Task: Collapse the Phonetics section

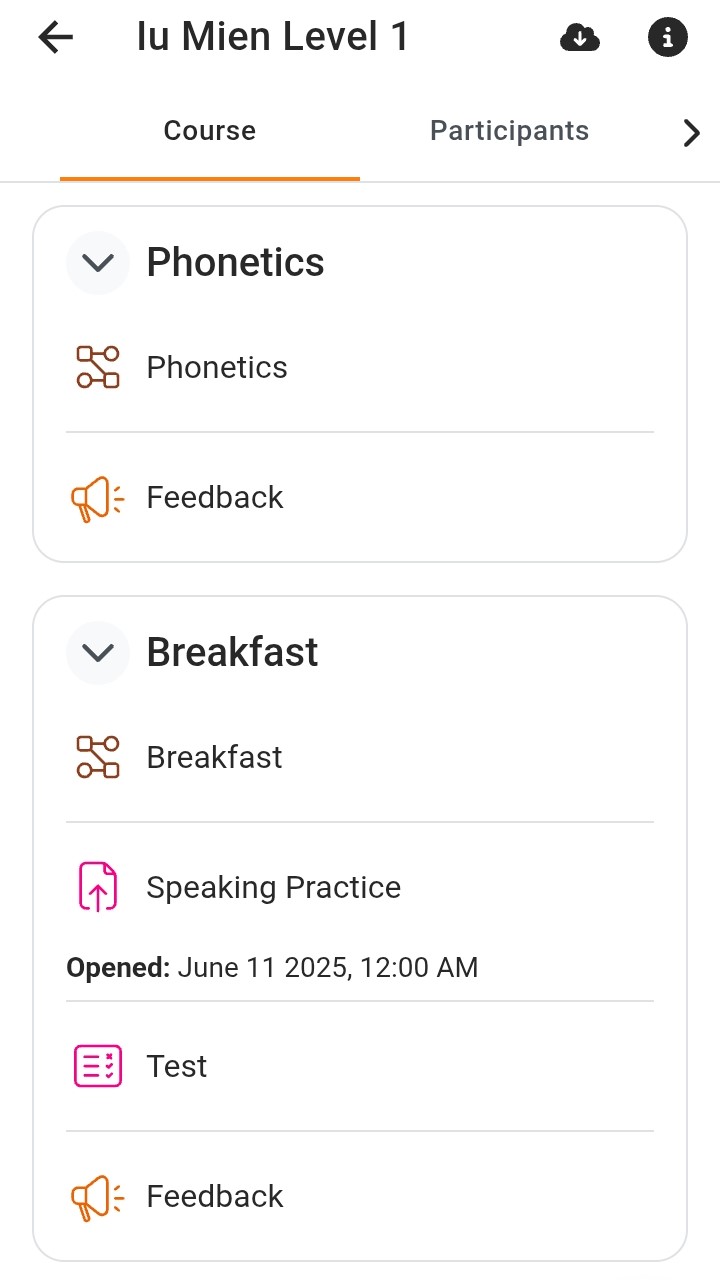Action: click(98, 263)
